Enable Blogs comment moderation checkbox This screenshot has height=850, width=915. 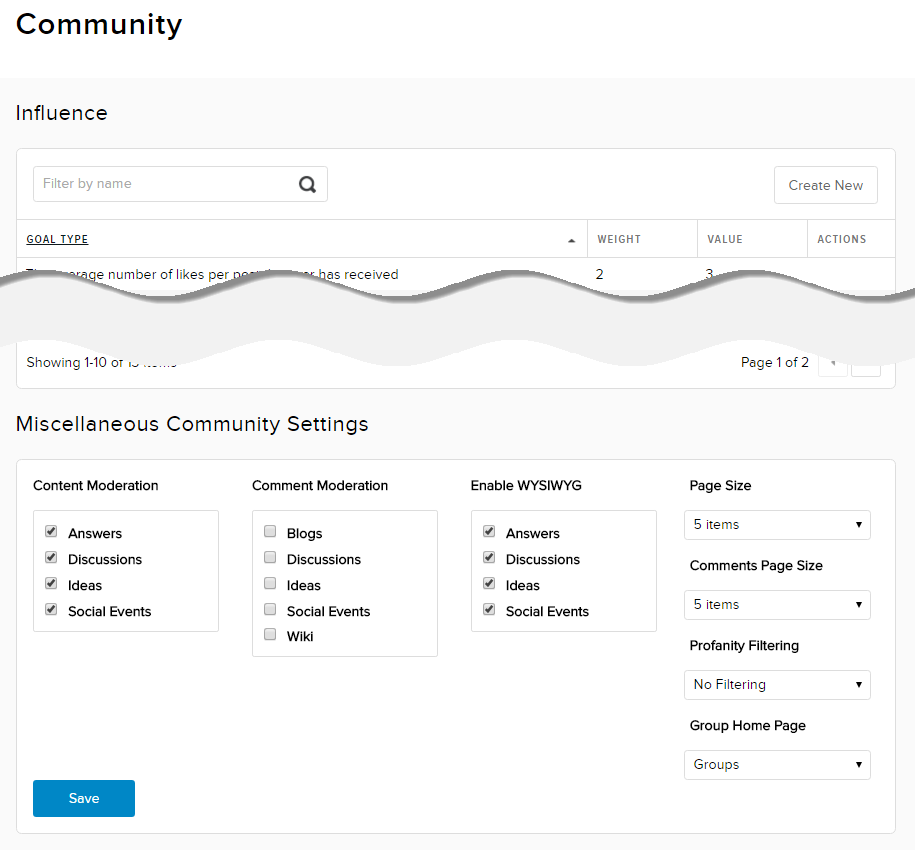(x=270, y=532)
